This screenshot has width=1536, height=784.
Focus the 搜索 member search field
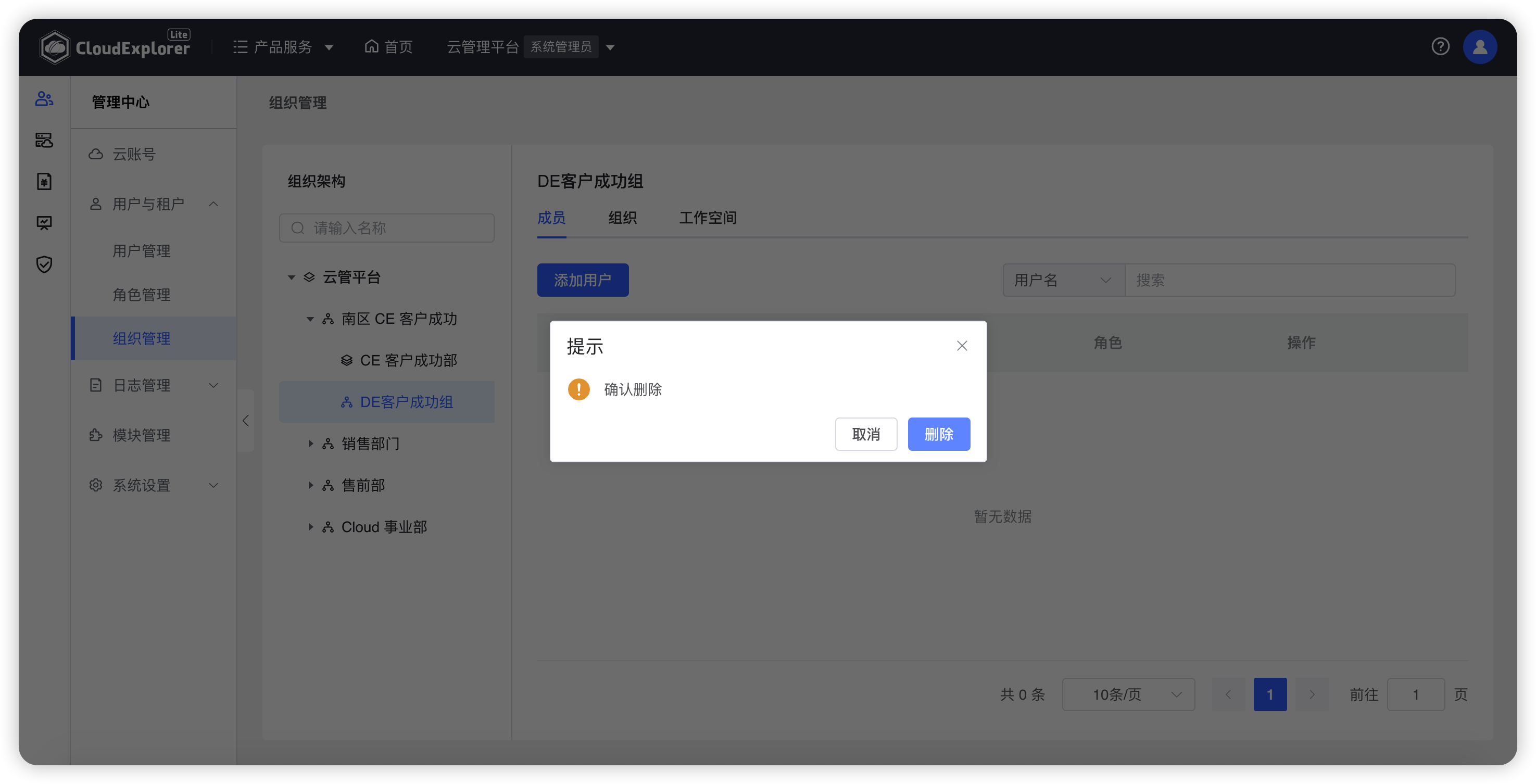[x=1290, y=280]
